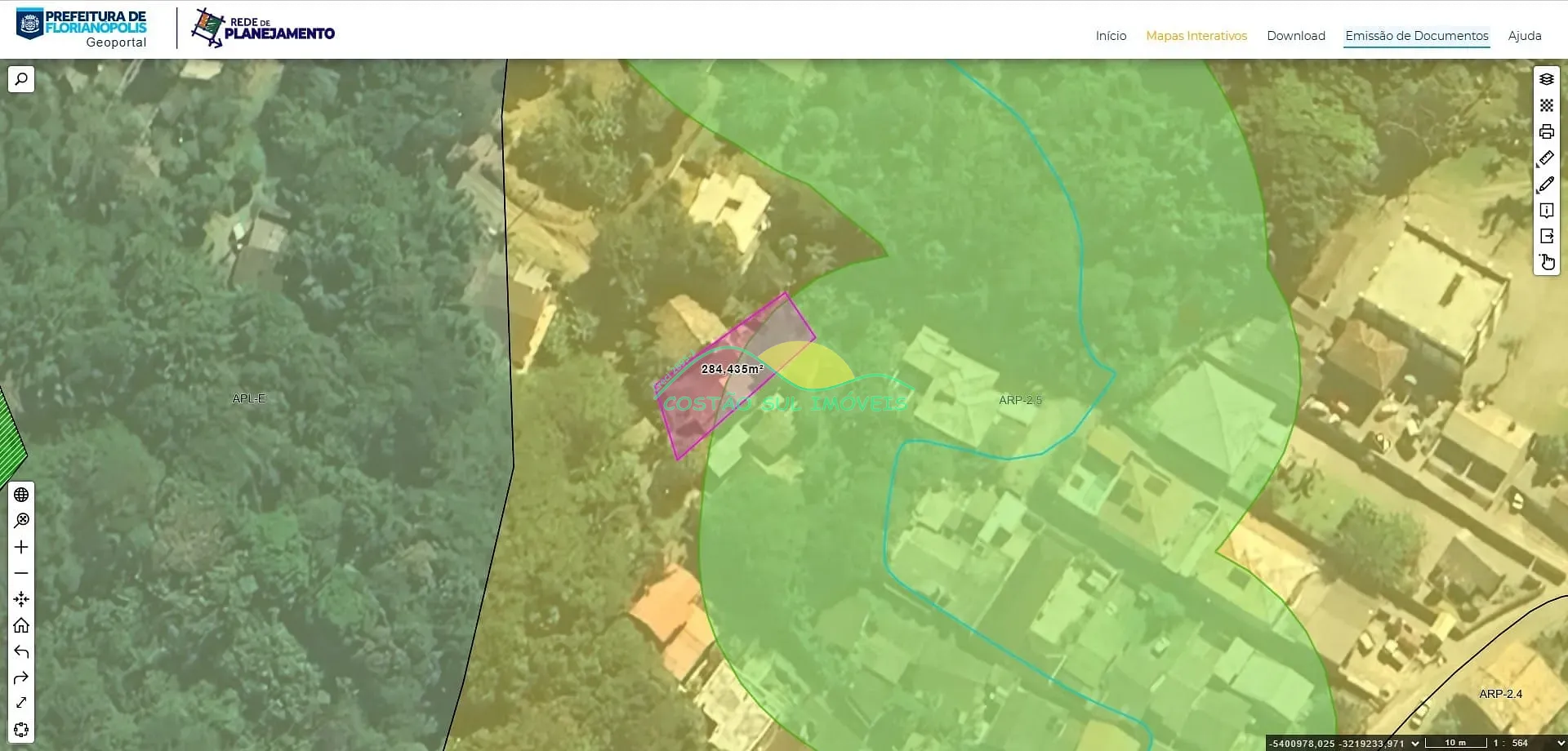This screenshot has height=751, width=1568.
Task: Open the map search magnifier tool
Action: 21,79
